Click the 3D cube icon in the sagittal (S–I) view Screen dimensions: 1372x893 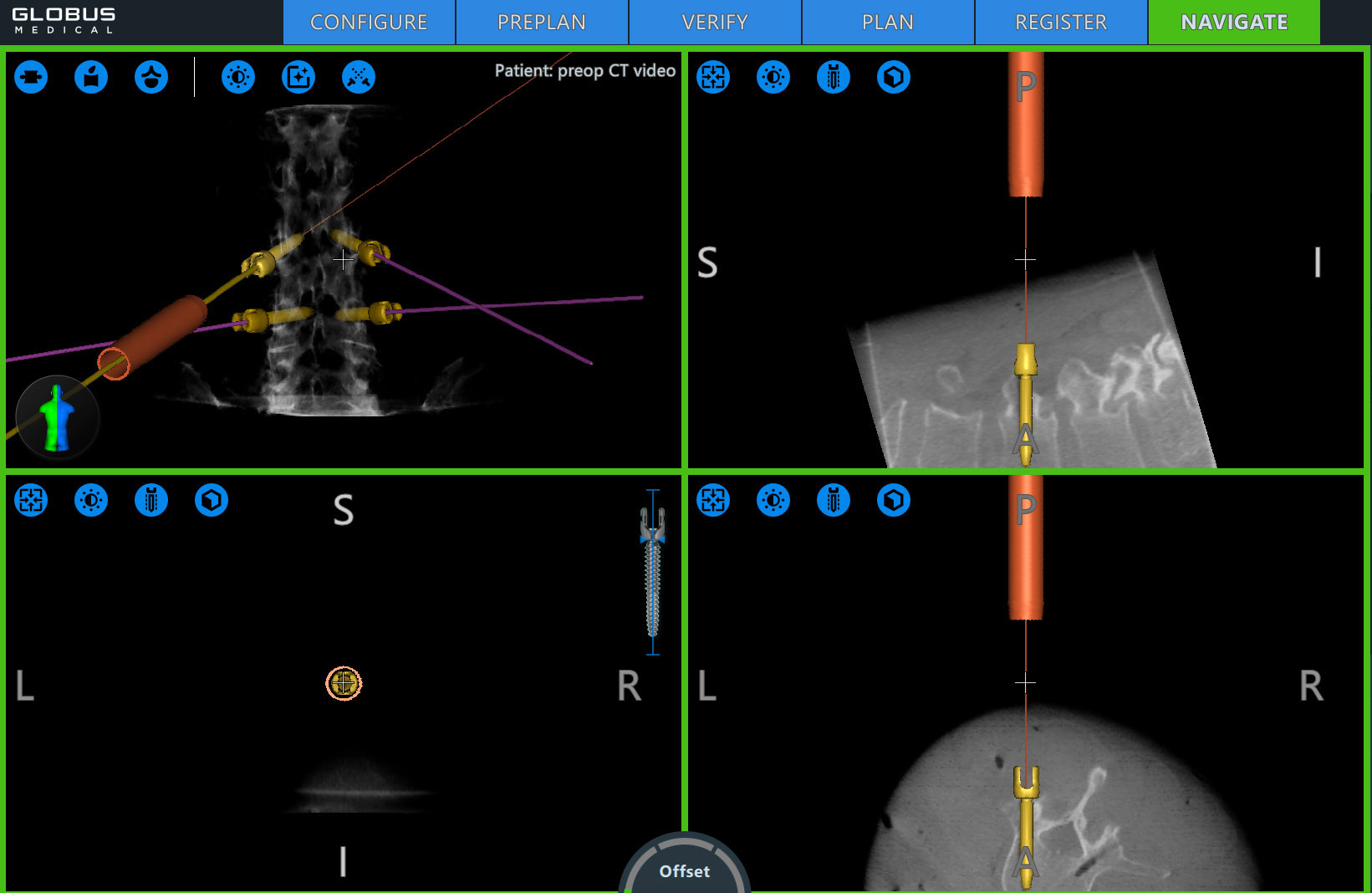(894, 77)
